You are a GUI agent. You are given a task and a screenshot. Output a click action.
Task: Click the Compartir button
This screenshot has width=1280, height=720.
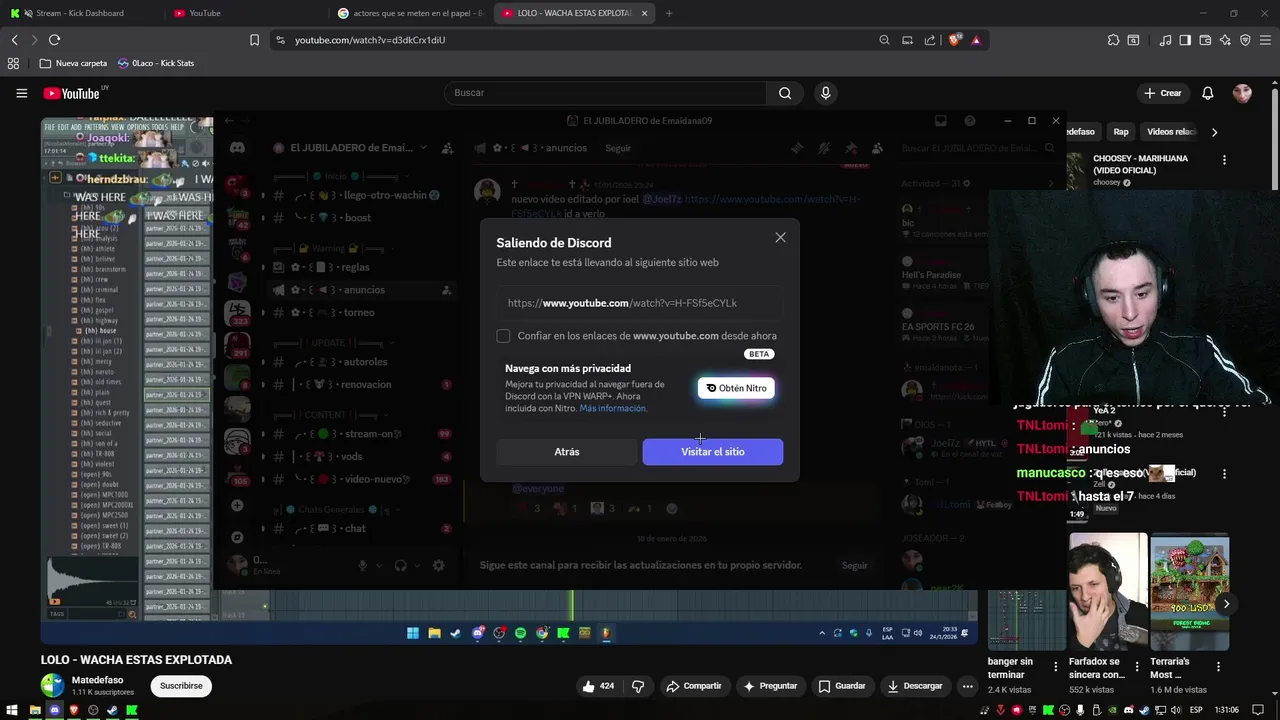click(694, 686)
